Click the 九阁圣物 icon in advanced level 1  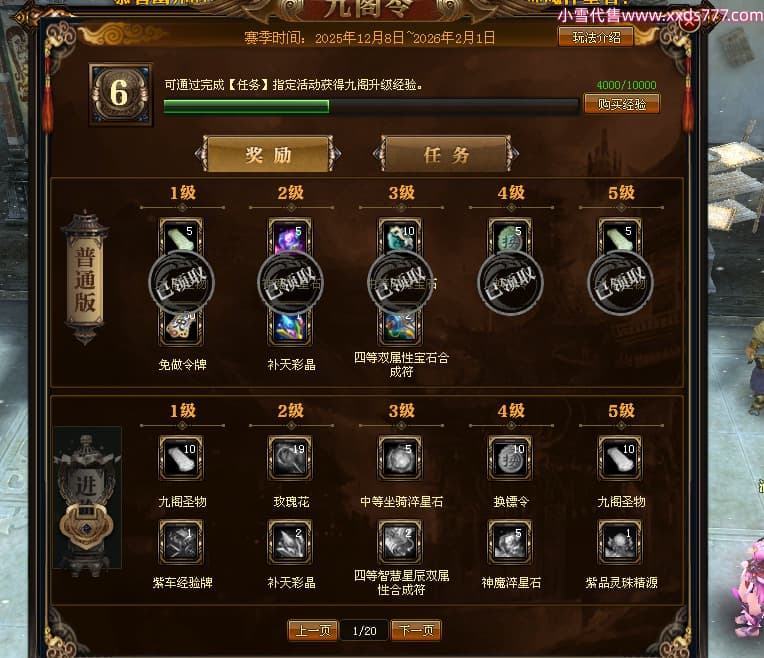[181, 458]
